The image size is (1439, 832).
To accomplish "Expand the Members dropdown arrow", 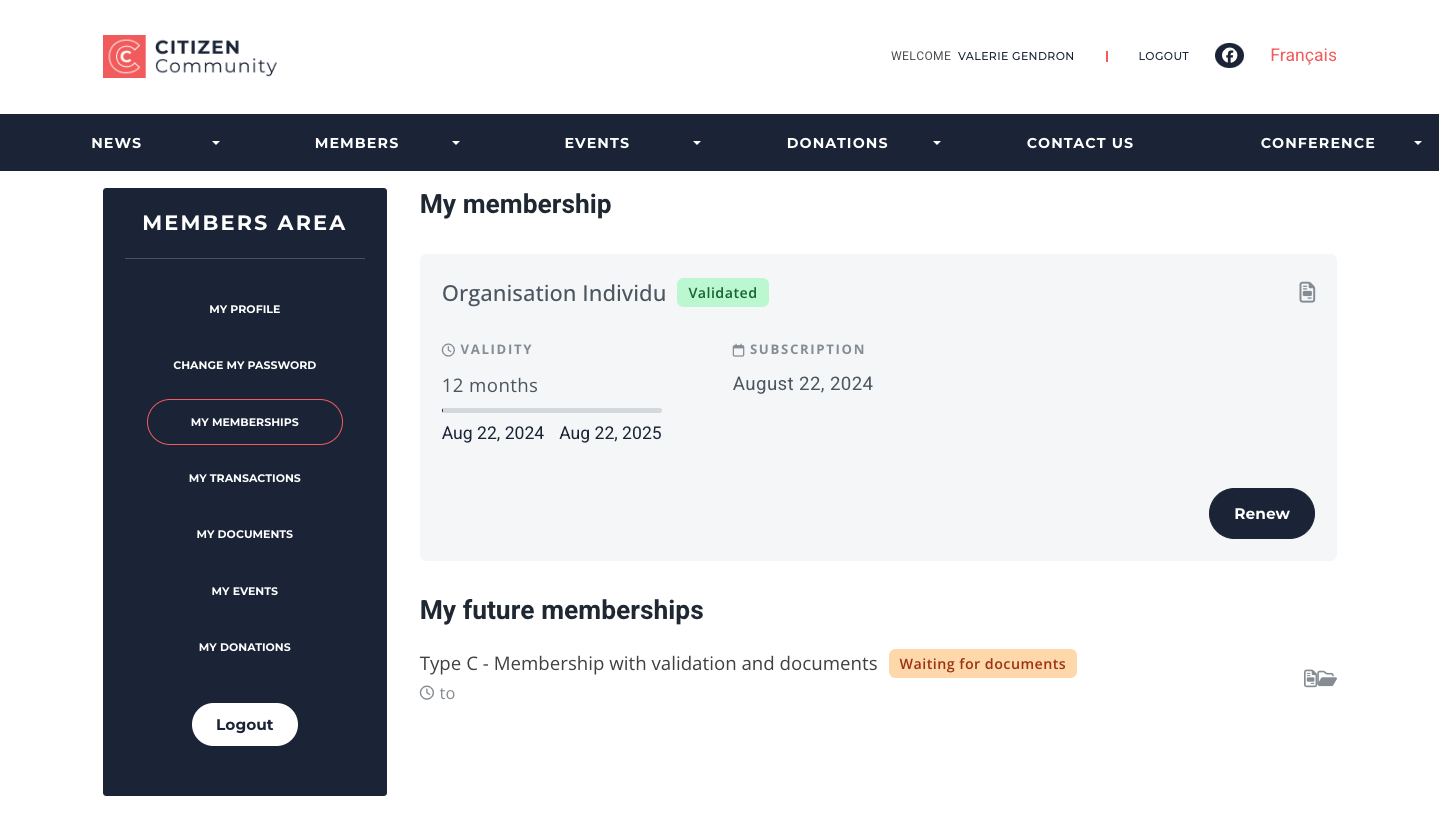I will (x=456, y=143).
